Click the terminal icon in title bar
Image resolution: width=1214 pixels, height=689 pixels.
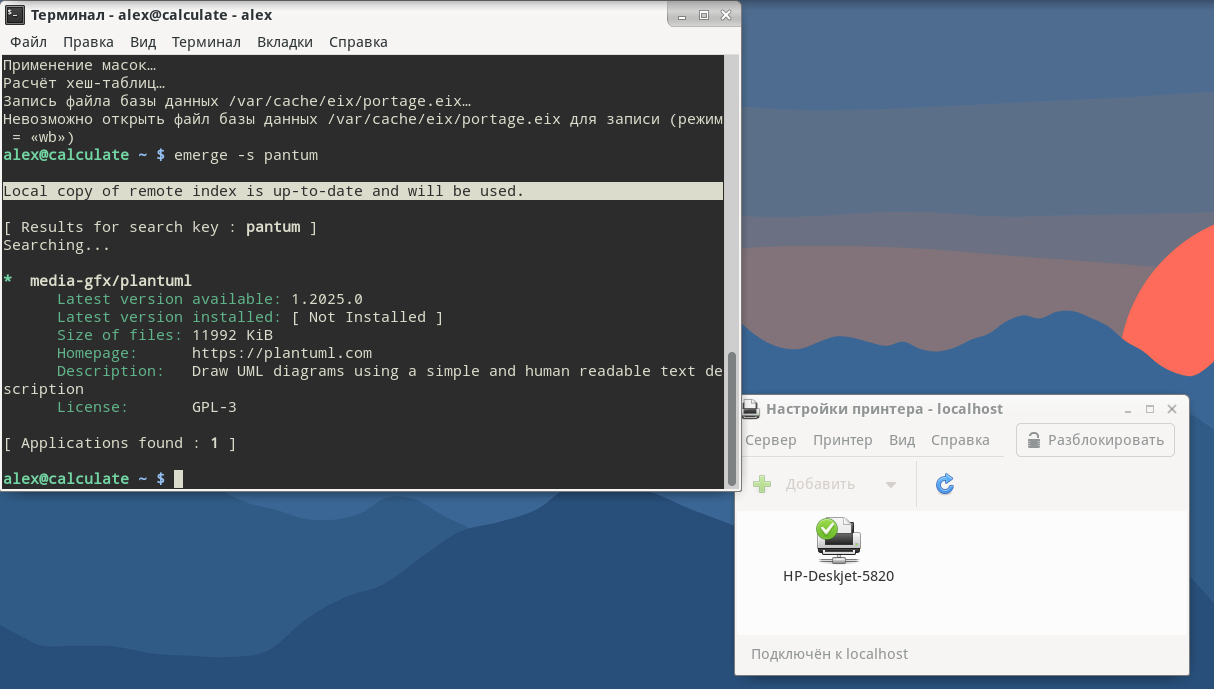point(15,14)
